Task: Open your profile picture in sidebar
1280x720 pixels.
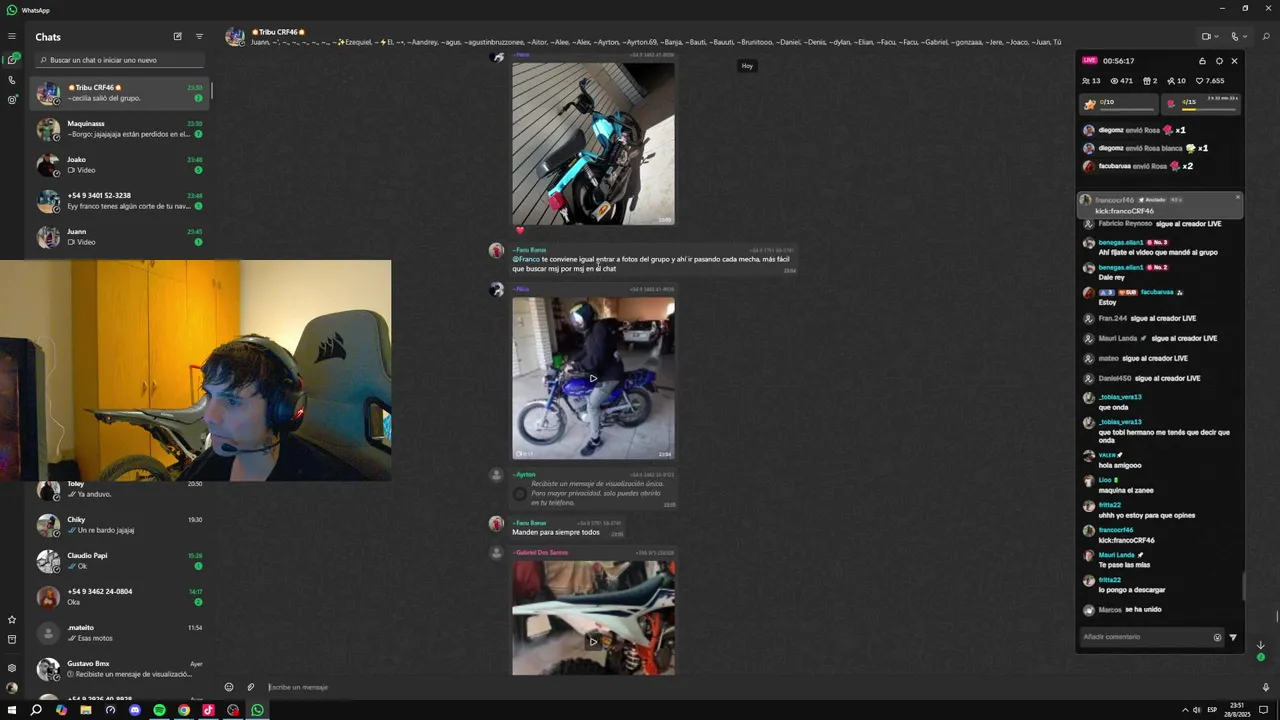Action: (12, 688)
